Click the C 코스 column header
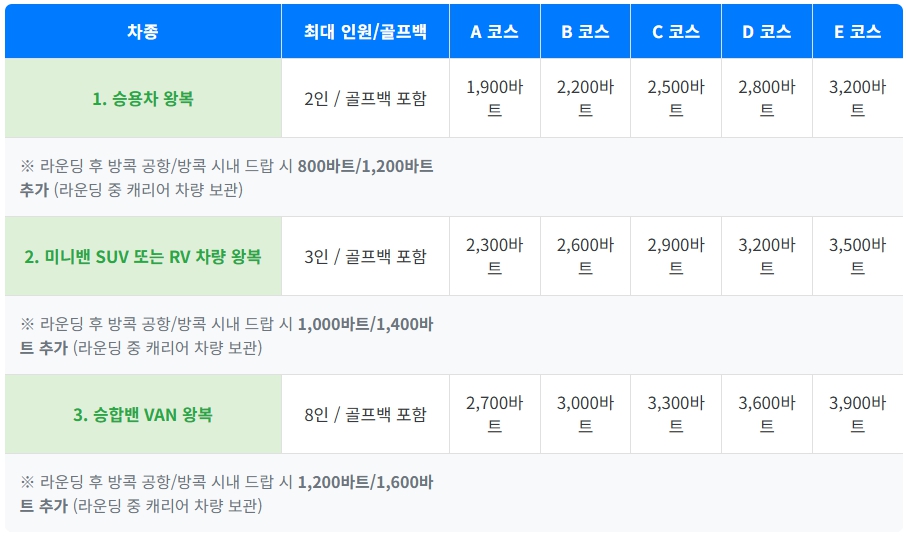The height and width of the screenshot is (538, 907). [x=676, y=31]
